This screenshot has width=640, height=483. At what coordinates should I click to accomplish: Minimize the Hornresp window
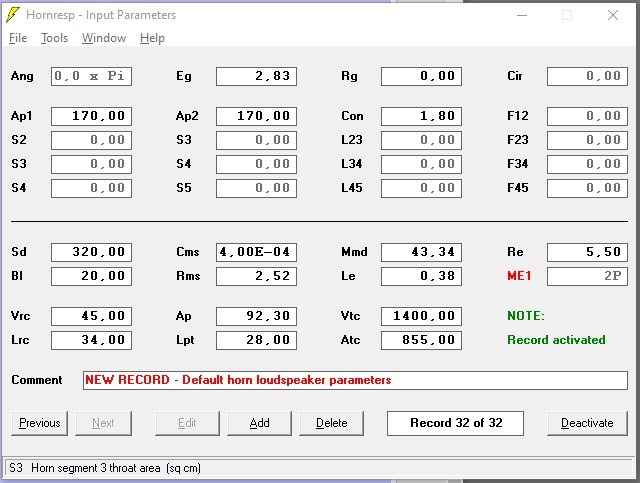(522, 16)
